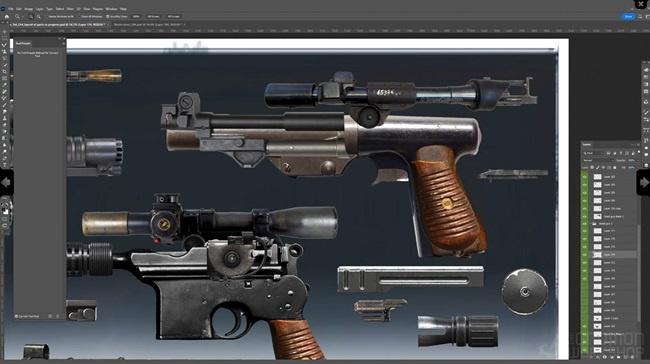
Task: Toggle visibility of the highlighted selected layer
Action: pos(585,255)
